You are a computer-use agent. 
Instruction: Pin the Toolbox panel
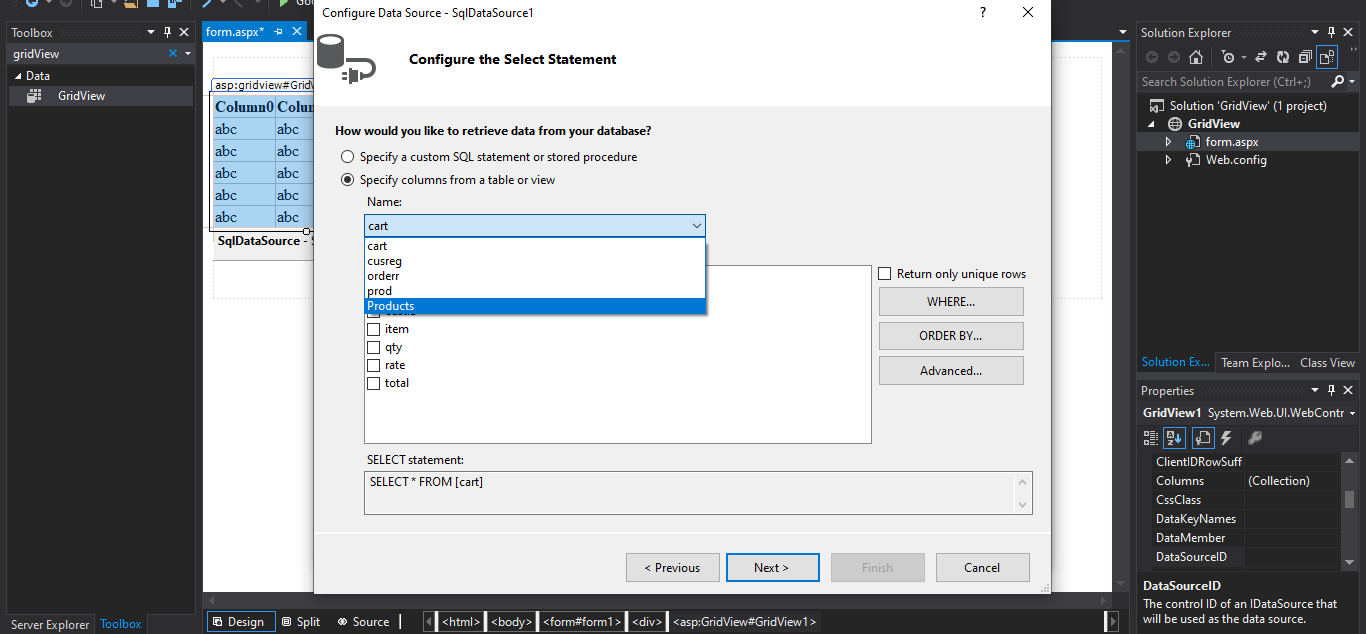point(167,32)
